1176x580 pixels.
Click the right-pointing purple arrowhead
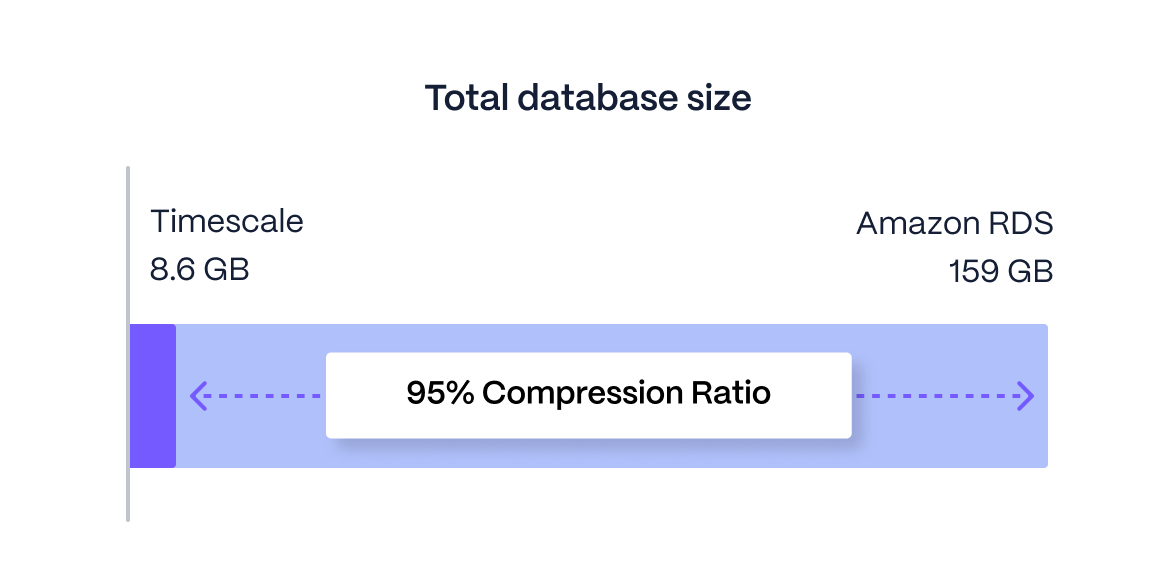1026,396
